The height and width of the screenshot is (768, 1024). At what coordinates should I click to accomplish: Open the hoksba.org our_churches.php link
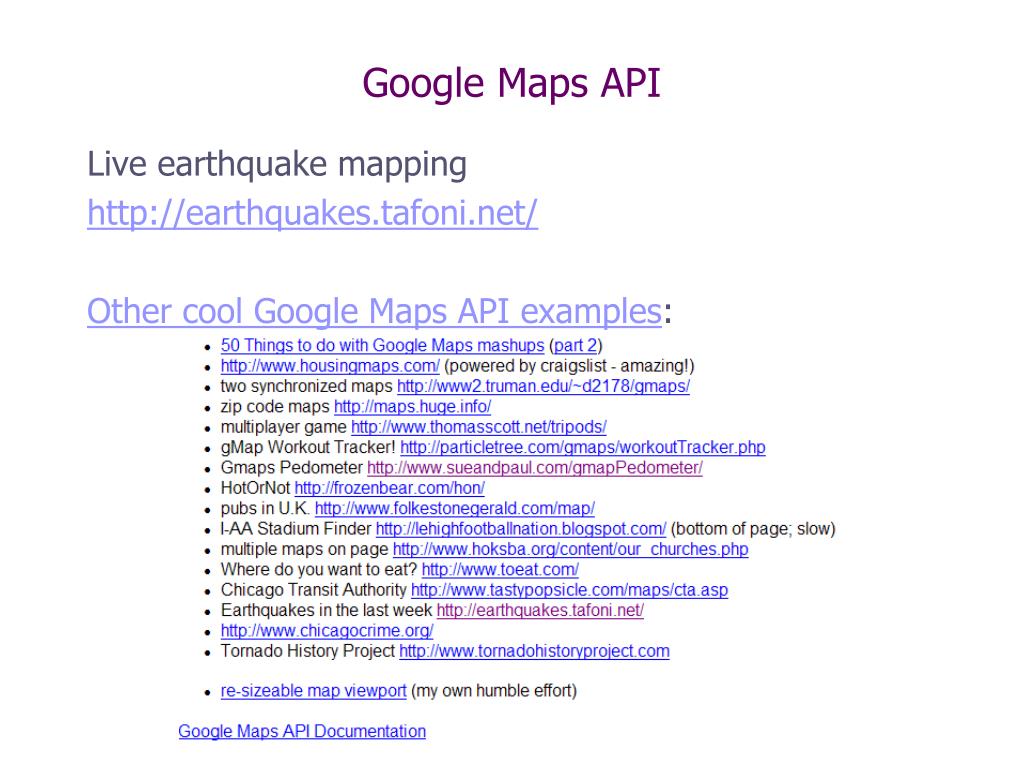point(570,549)
